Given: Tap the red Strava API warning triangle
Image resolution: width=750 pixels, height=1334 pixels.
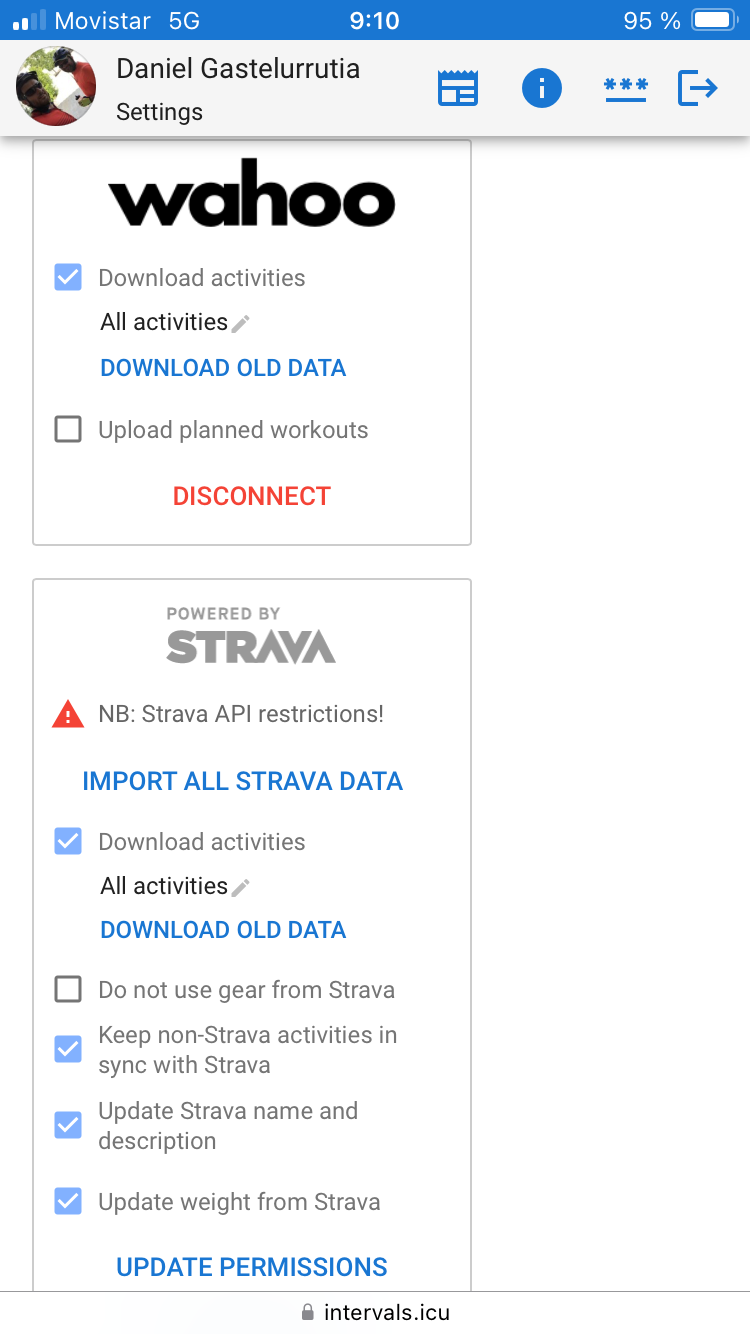Looking at the screenshot, I should click(x=68, y=714).
